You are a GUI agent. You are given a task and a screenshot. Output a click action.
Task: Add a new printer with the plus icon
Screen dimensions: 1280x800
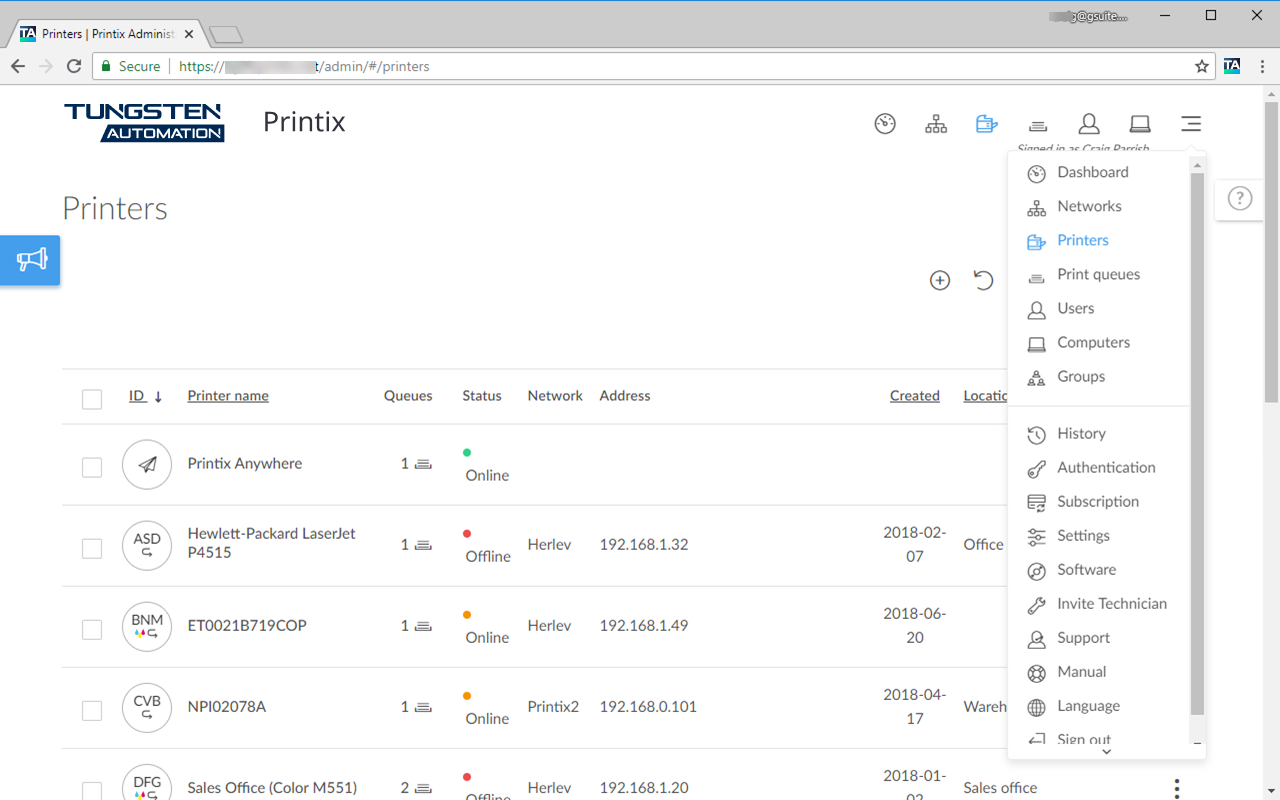coord(939,280)
